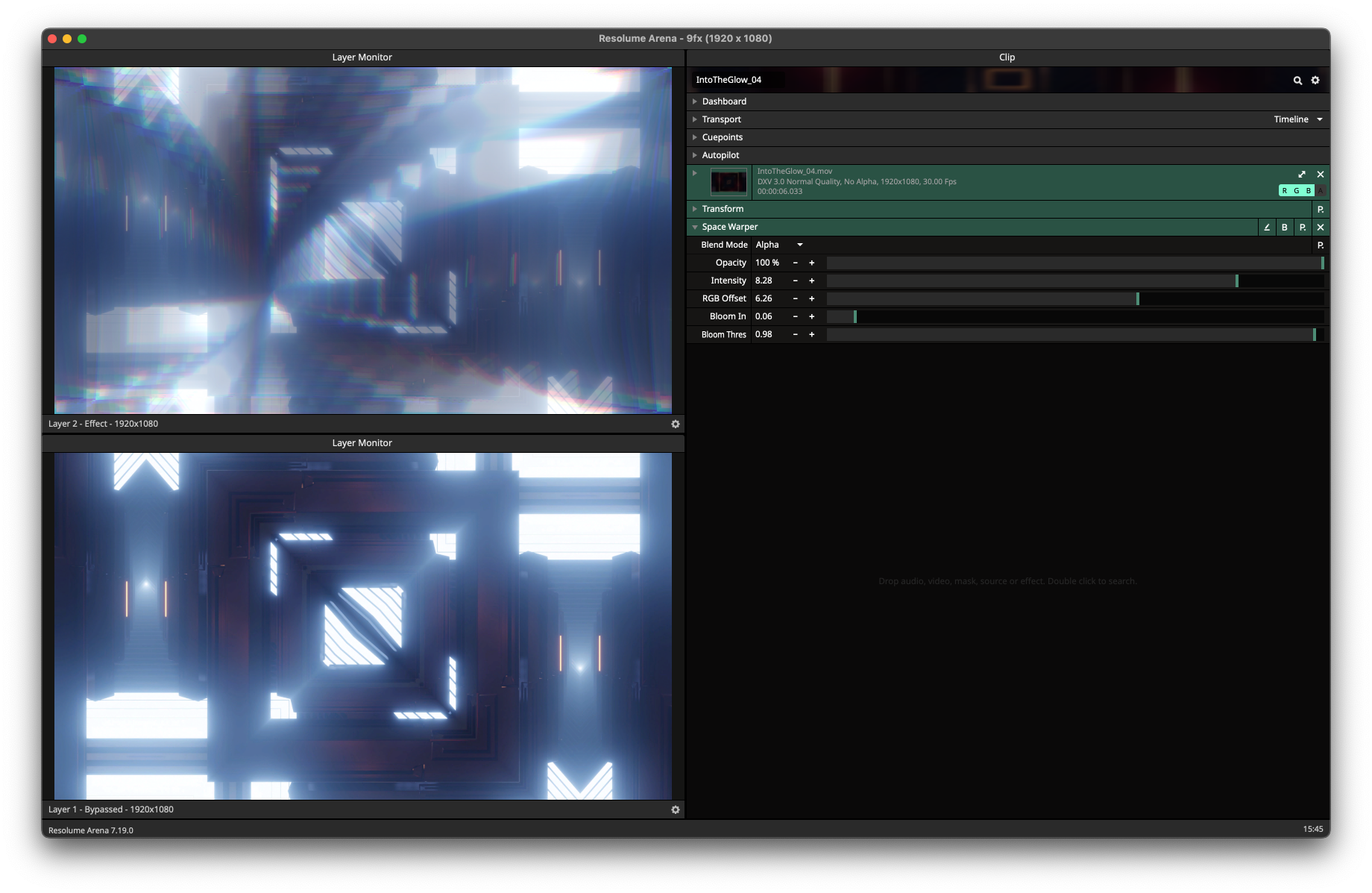Increase Intensity with the plus button
1372x893 pixels.
[x=812, y=281]
